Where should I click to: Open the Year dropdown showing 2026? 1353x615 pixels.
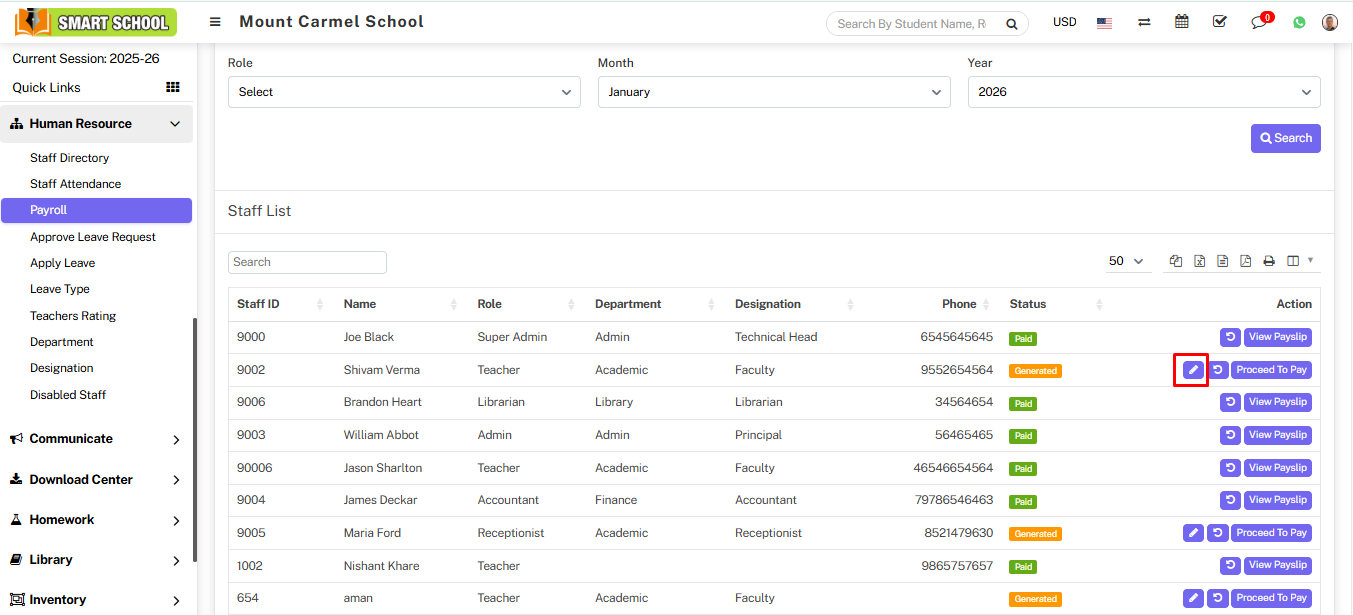(1143, 92)
